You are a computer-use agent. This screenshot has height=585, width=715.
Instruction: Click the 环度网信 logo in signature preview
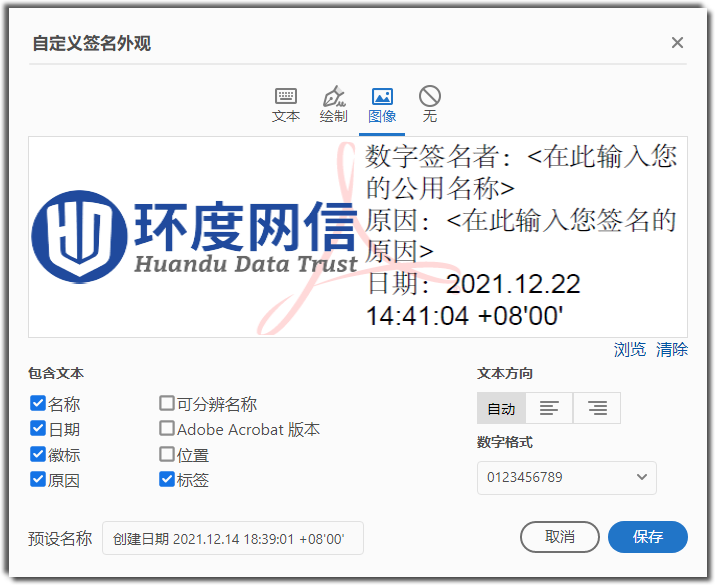coord(195,237)
